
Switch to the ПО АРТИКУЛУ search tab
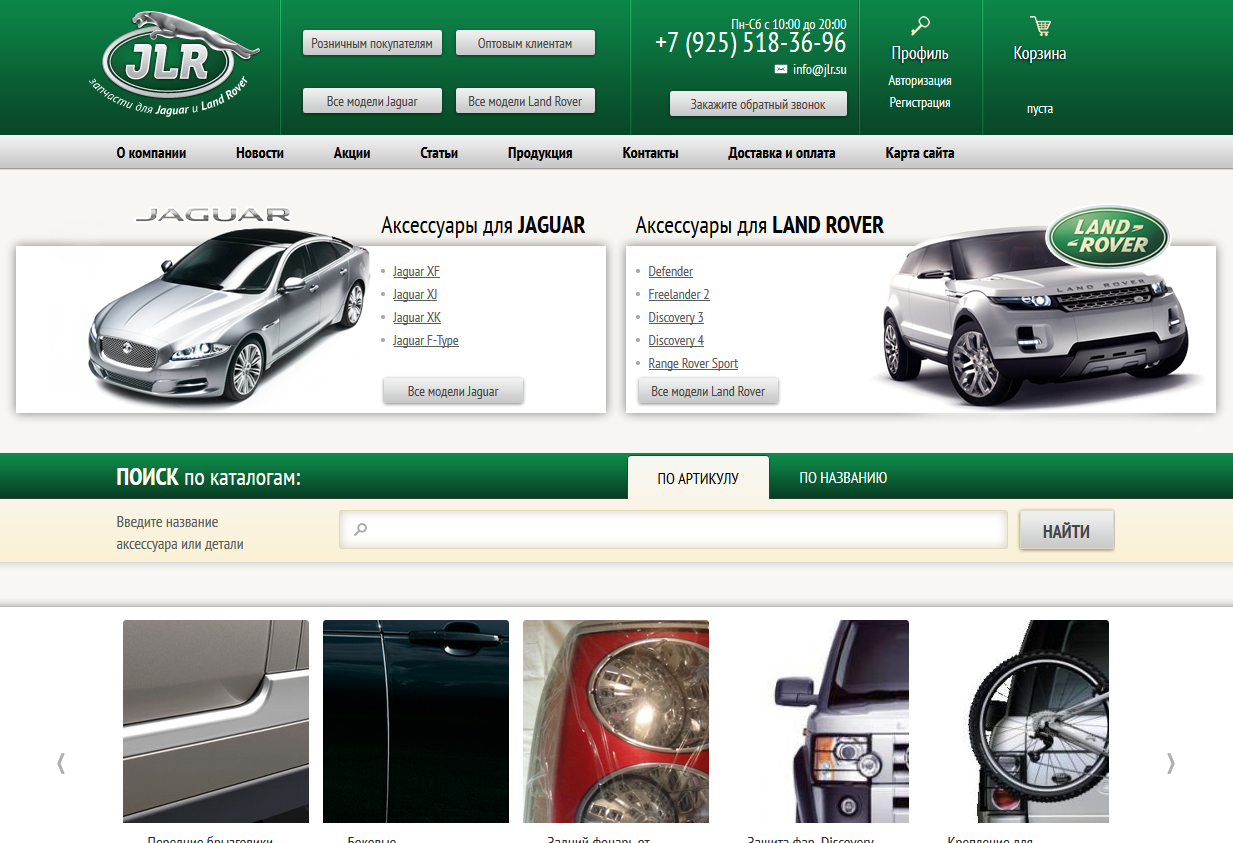(x=698, y=478)
